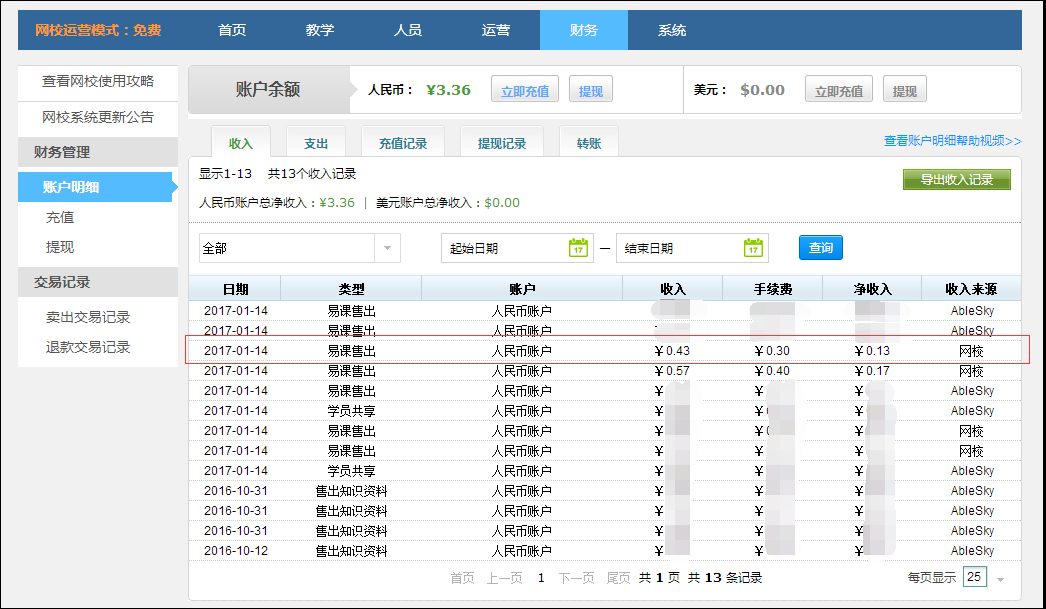Select the 转账 tab

click(589, 143)
